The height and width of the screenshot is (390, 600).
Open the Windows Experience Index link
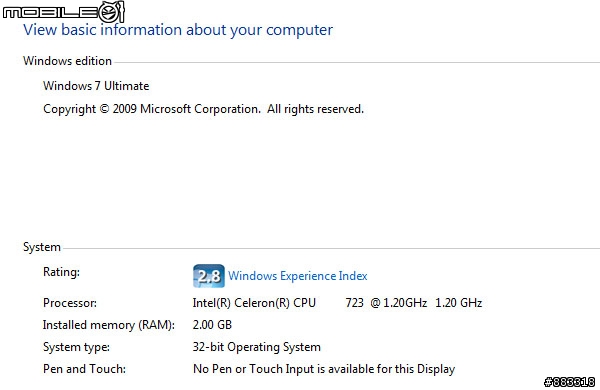point(298,276)
